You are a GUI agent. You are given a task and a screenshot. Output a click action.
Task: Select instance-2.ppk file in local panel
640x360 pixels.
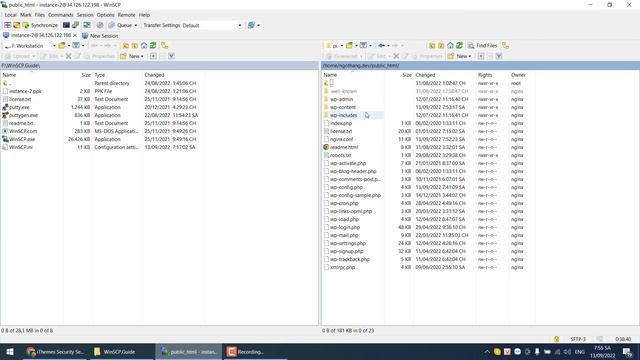[25, 91]
